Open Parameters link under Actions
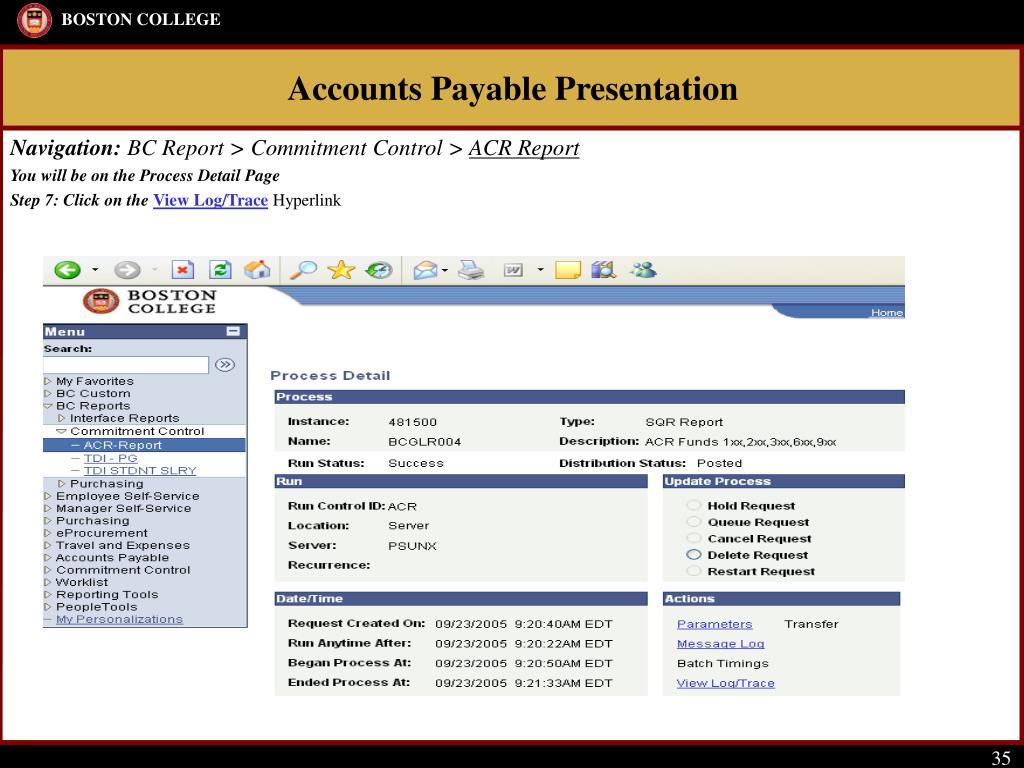The image size is (1024, 768). coord(714,624)
